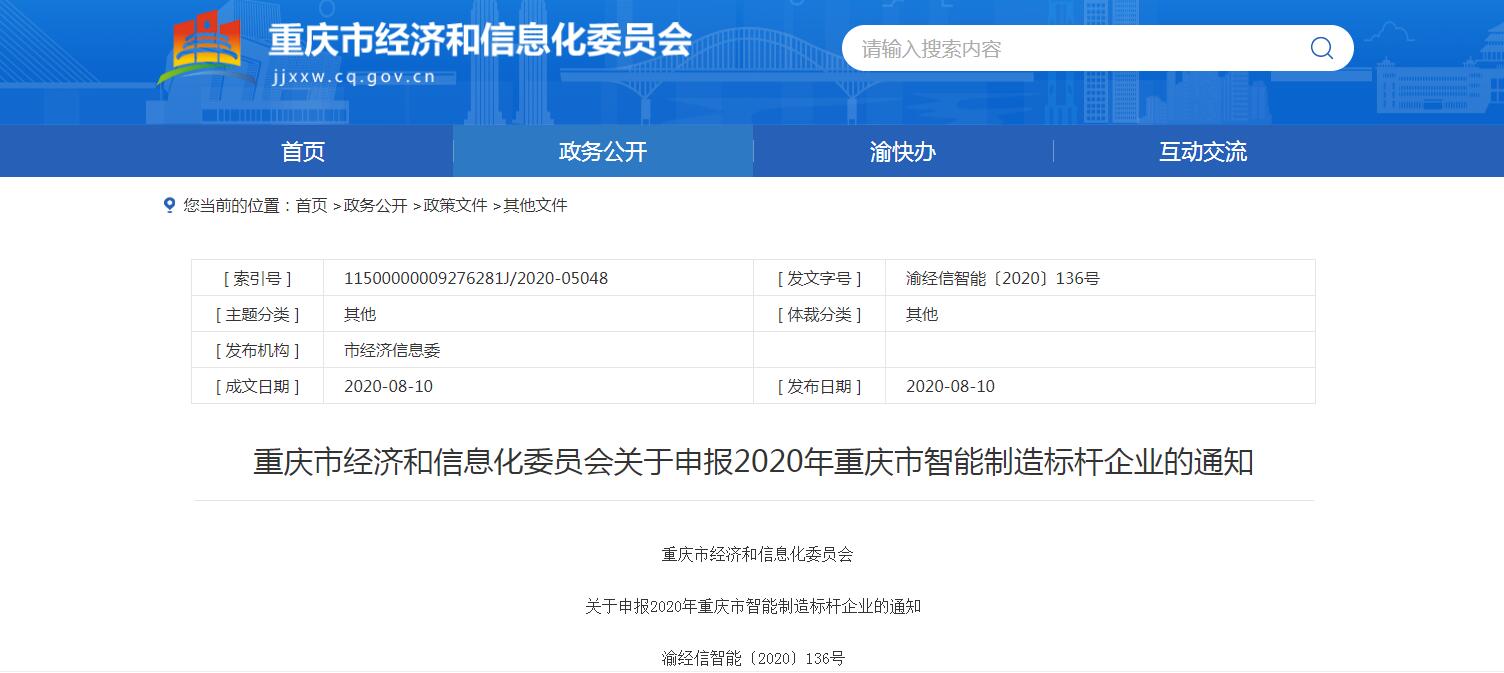Click the magnifier search icon
Viewport: 1504px width, 673px height.
pos(1321,48)
